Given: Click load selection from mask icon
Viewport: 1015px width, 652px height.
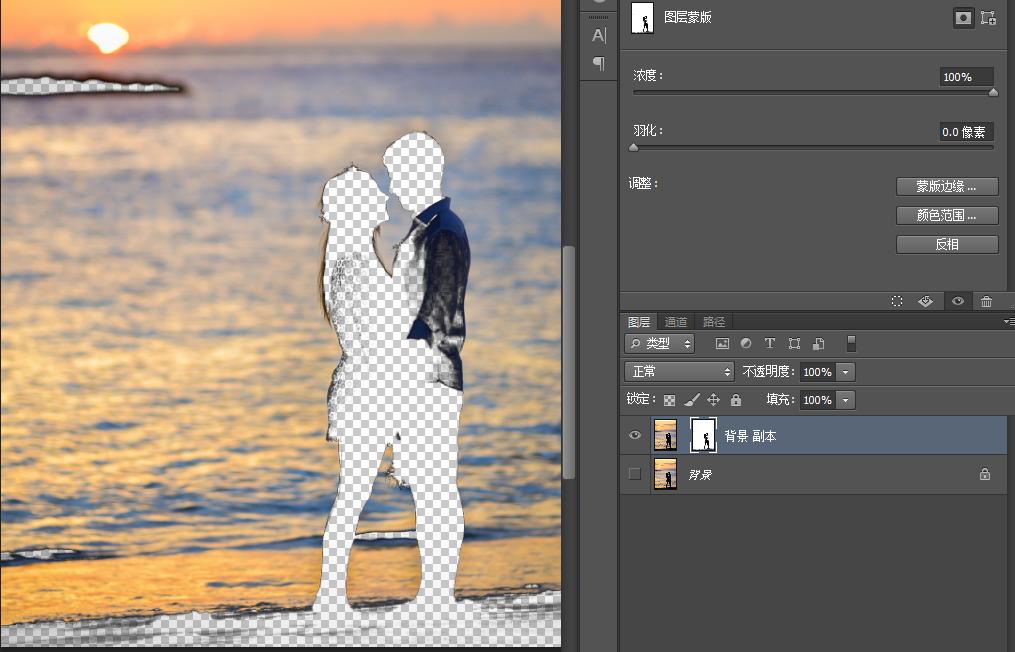Looking at the screenshot, I should (x=897, y=301).
